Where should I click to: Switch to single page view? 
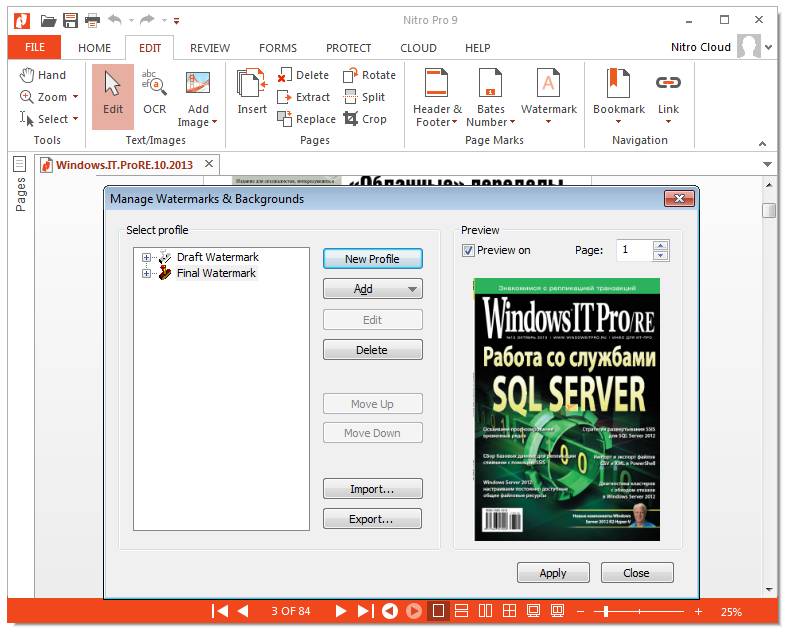438,611
